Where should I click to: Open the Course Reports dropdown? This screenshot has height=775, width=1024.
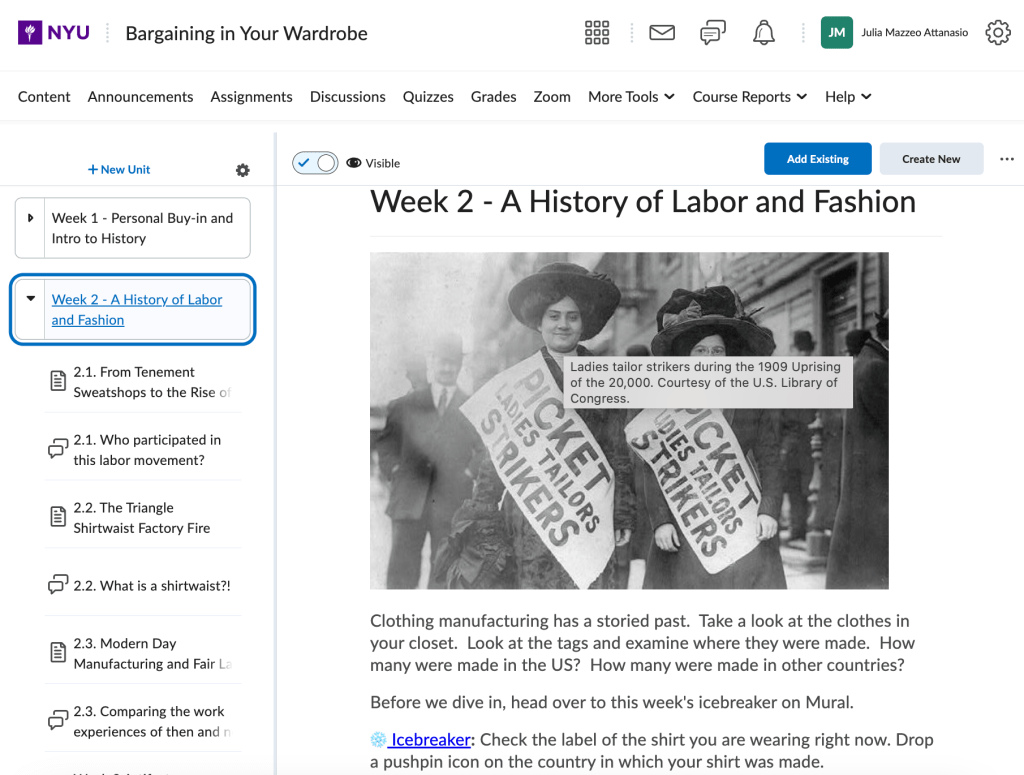(x=749, y=97)
